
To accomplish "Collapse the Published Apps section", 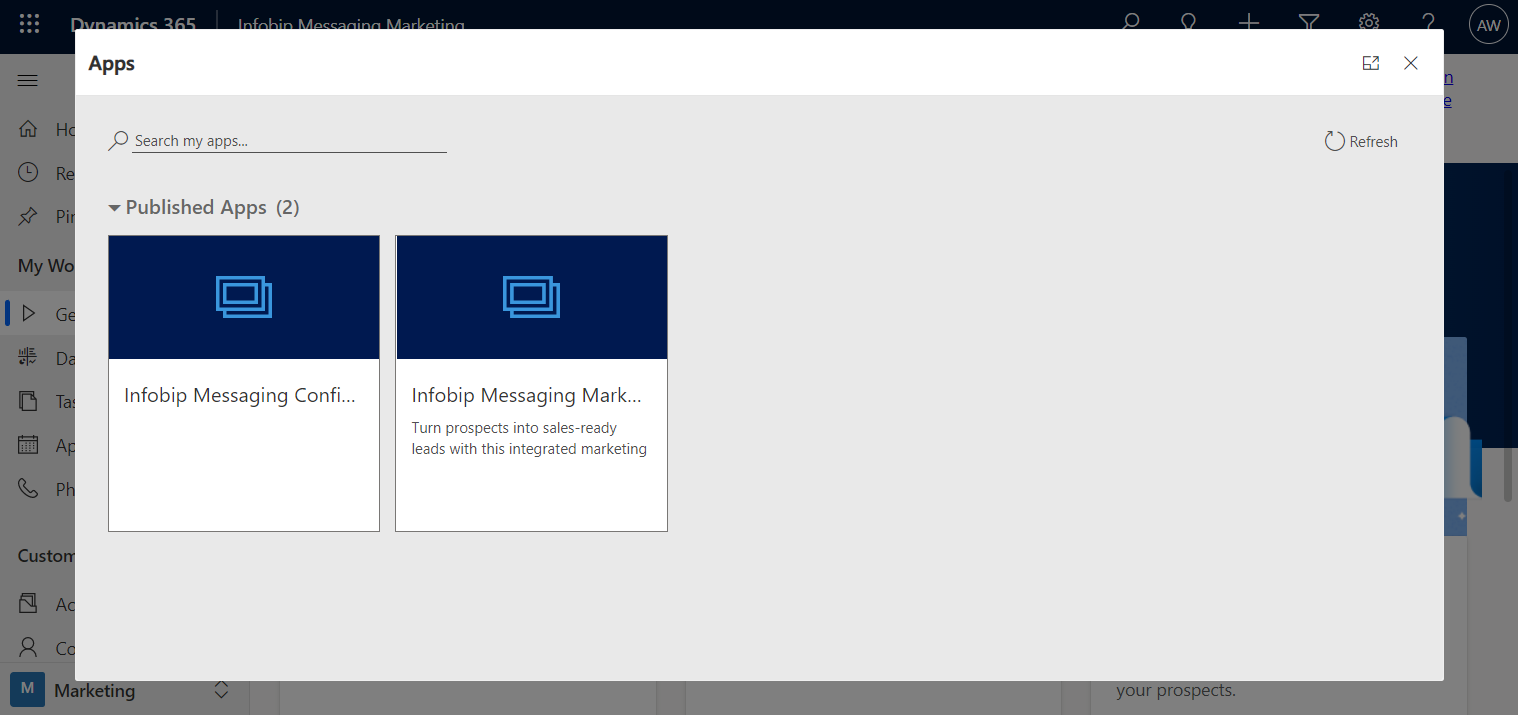I will pos(115,208).
